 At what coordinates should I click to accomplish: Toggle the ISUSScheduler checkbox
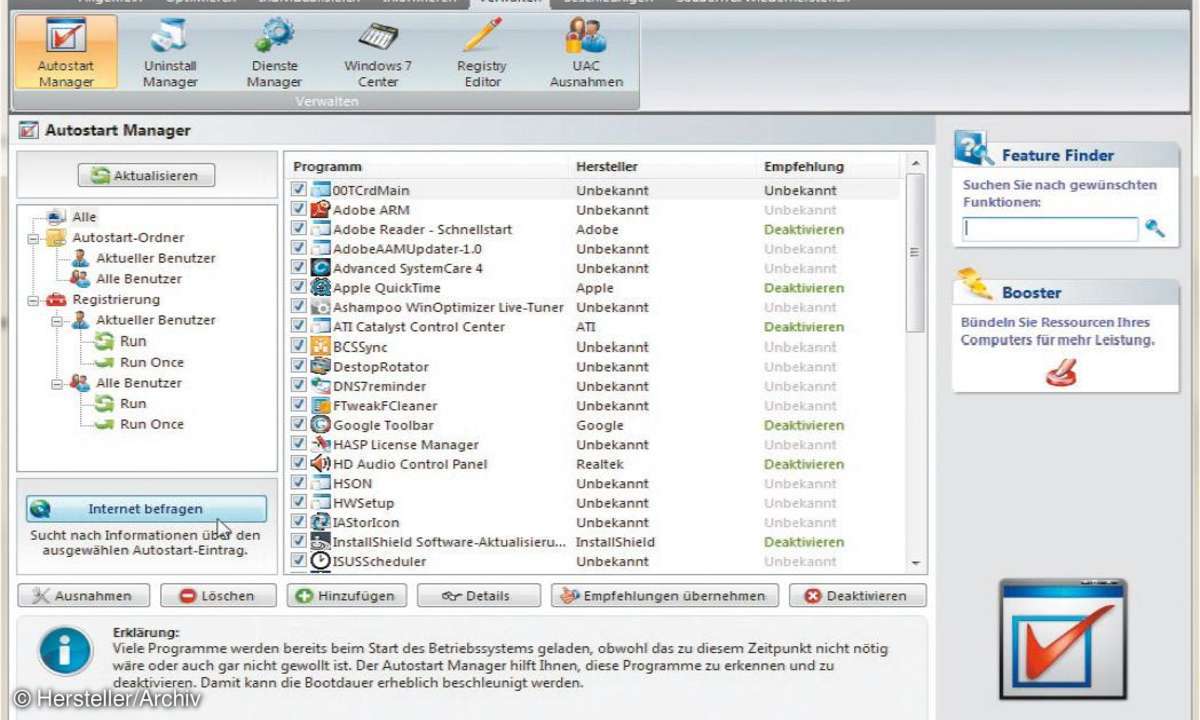point(298,561)
